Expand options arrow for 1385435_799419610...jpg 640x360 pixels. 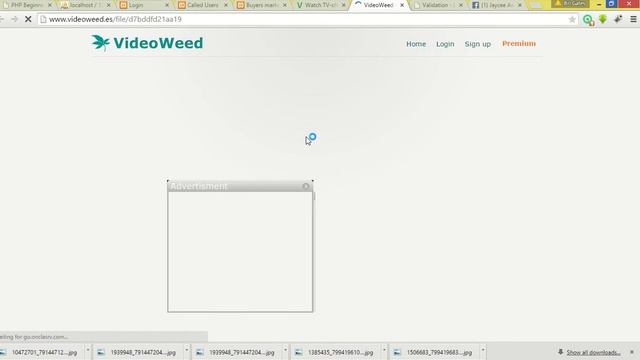pos(384,350)
